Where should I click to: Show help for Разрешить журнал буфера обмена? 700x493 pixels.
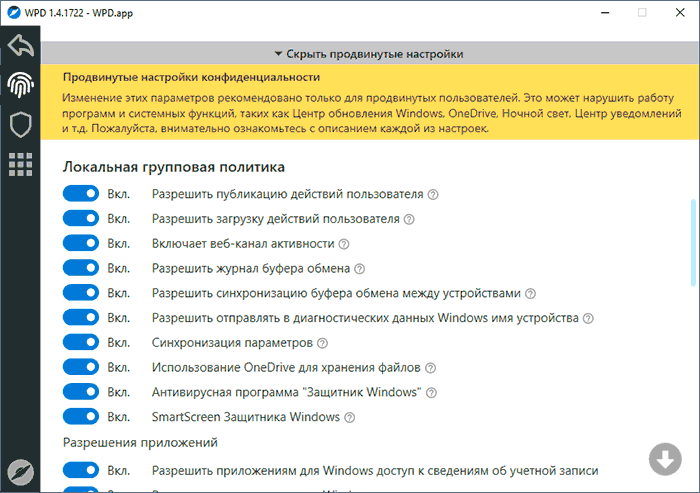[359, 268]
